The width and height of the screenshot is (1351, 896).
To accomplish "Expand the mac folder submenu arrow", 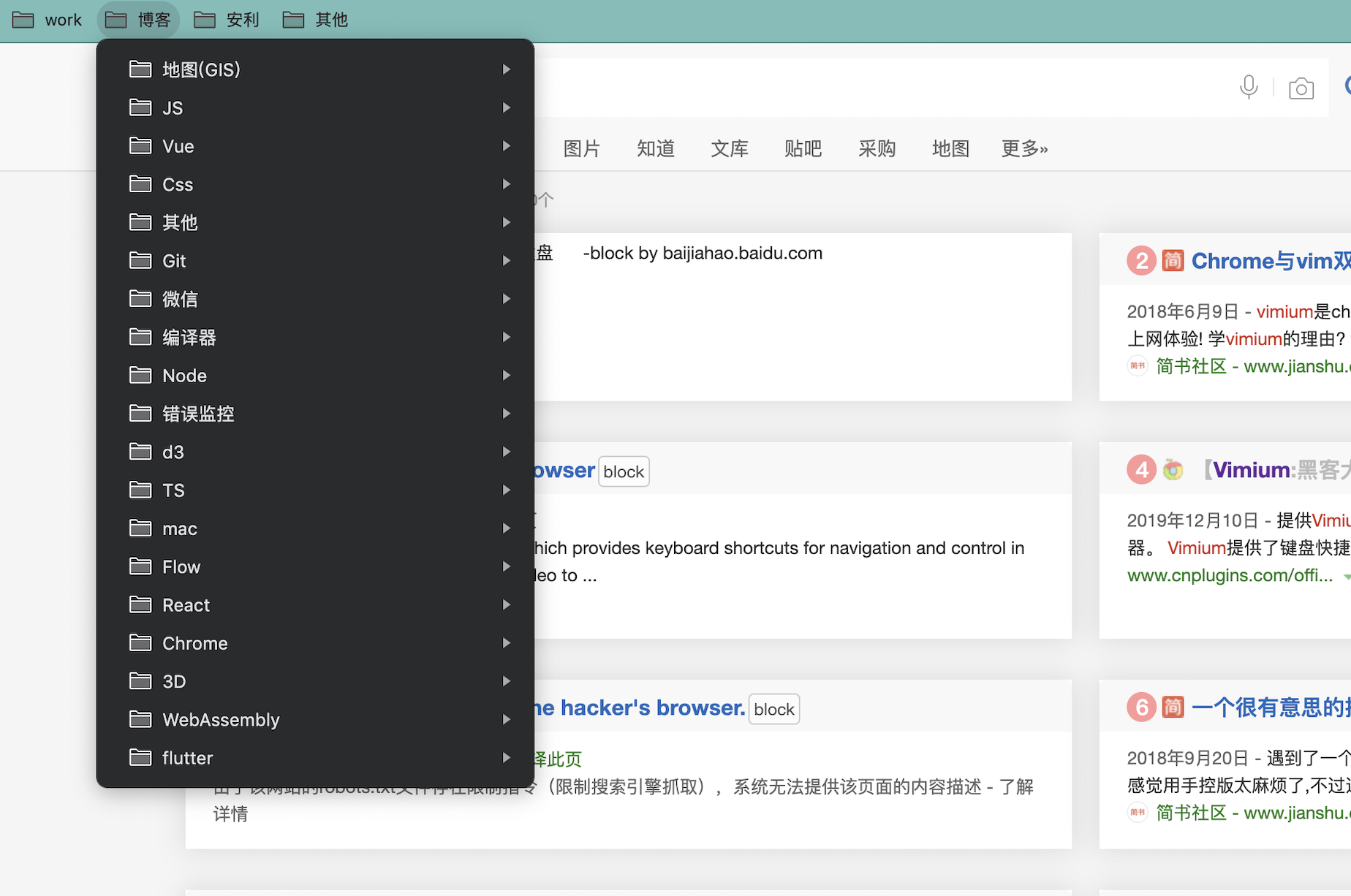I will coord(507,528).
